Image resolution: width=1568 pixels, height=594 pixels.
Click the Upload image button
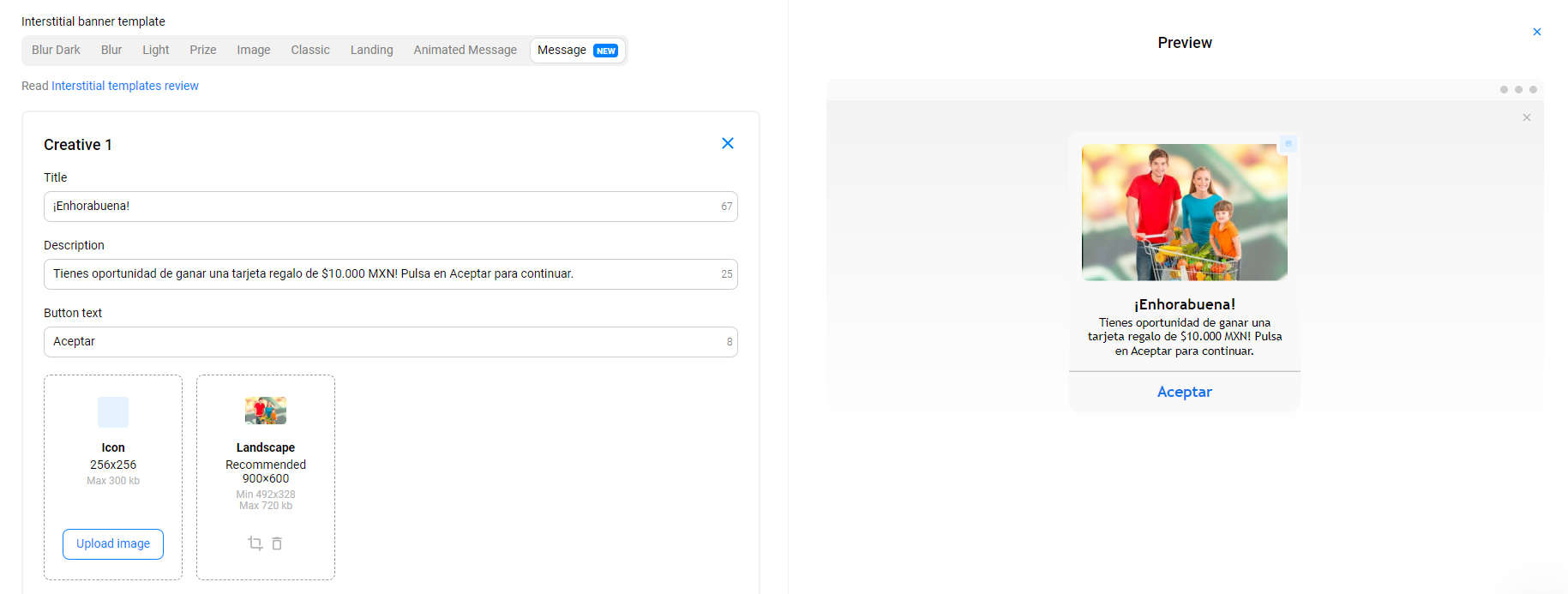(113, 544)
